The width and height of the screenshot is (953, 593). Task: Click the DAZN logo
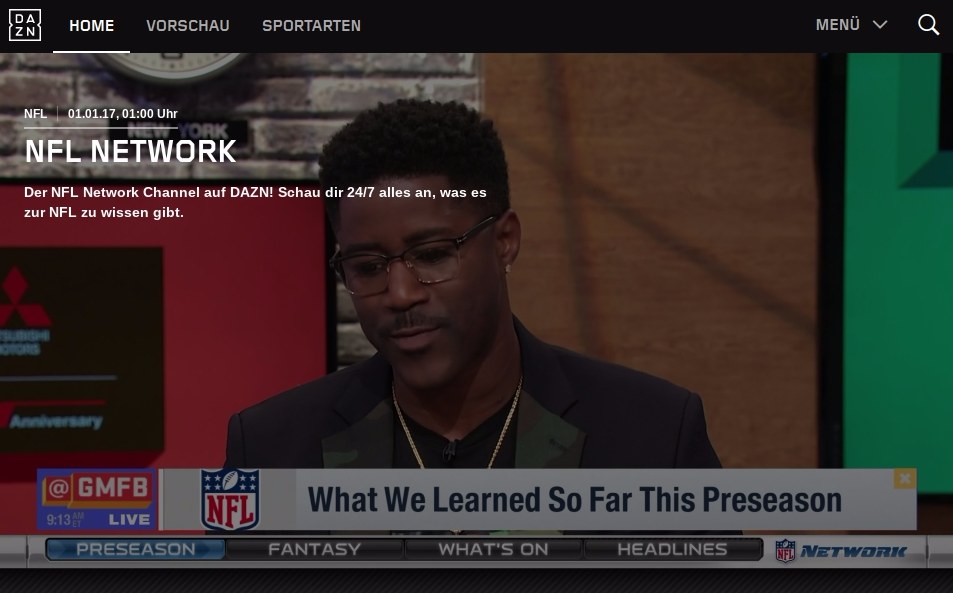[25, 25]
